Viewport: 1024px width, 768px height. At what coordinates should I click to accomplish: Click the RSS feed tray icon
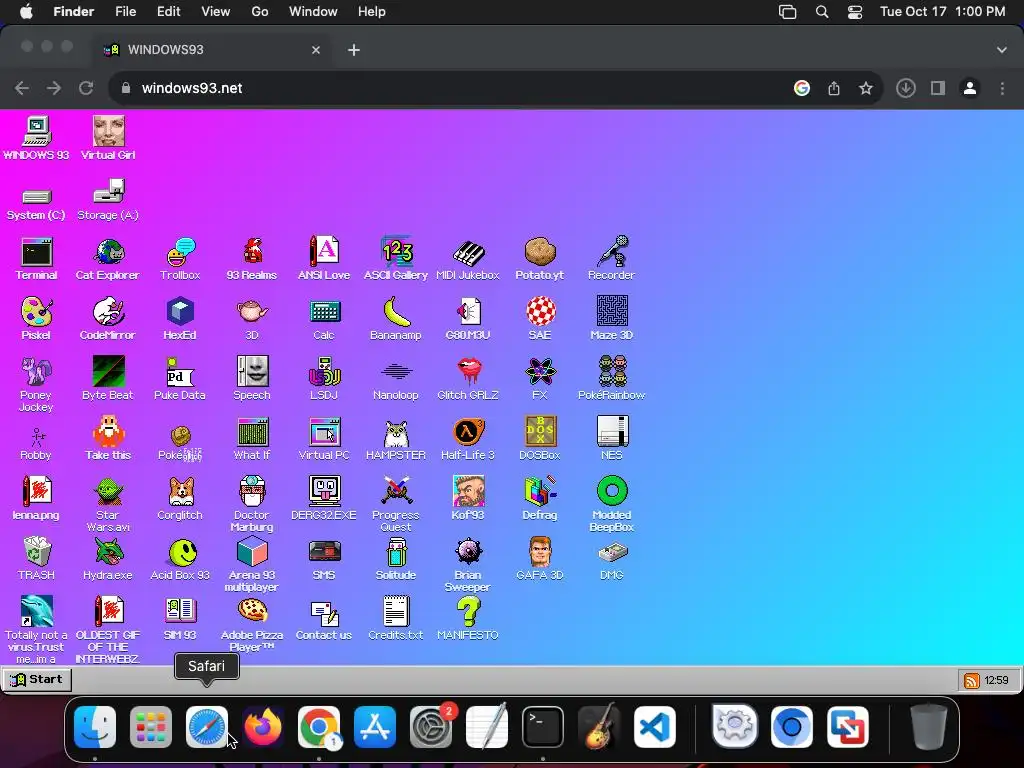971,680
